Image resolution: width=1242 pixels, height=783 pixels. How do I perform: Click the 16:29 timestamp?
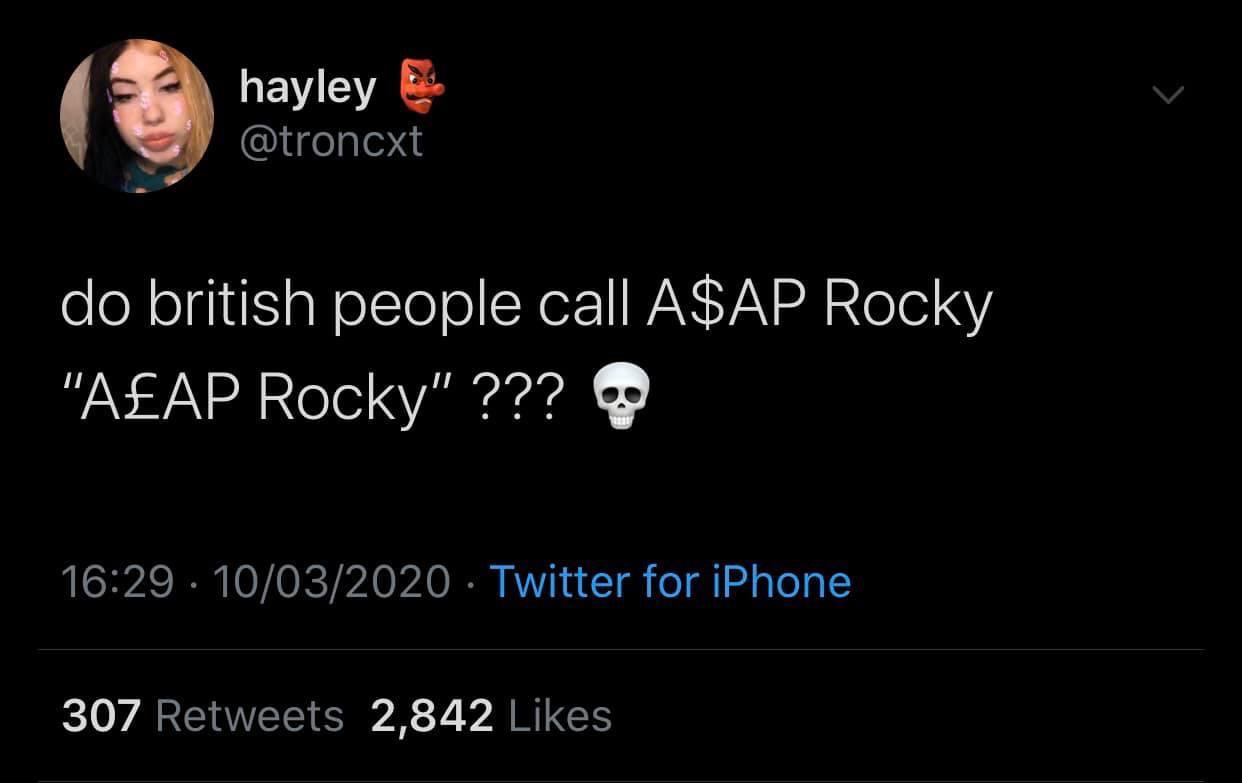[x=117, y=582]
